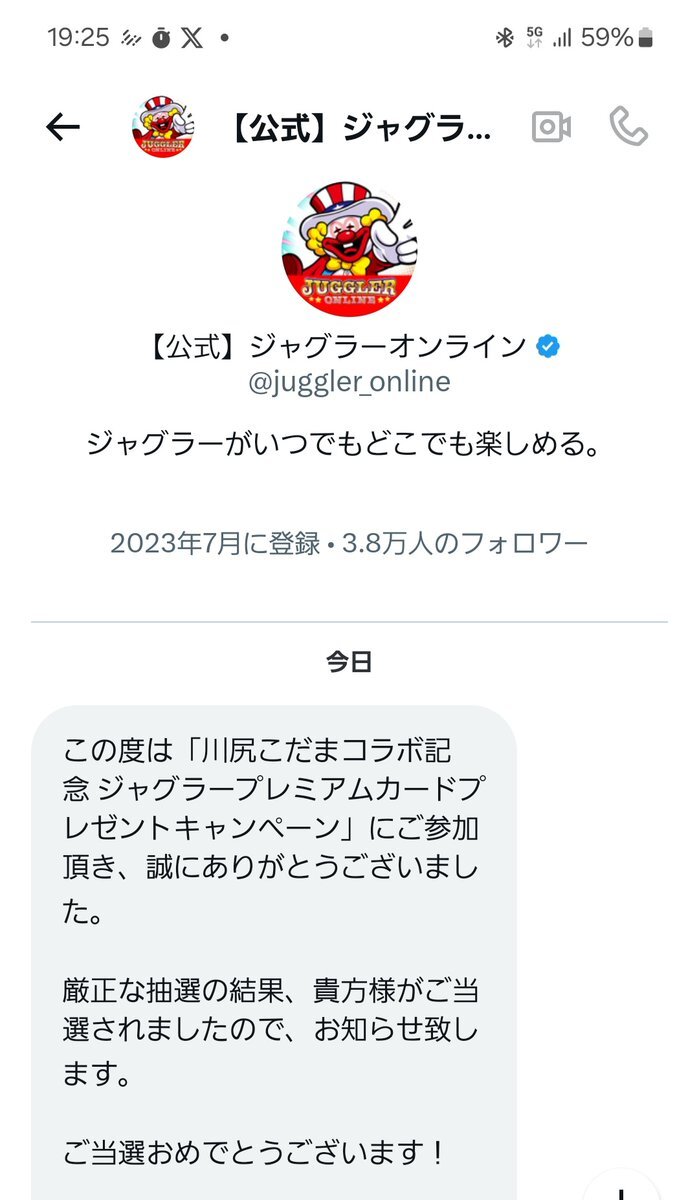The image size is (699, 1200).
Task: Tap the back arrow in the header
Action: tap(63, 127)
